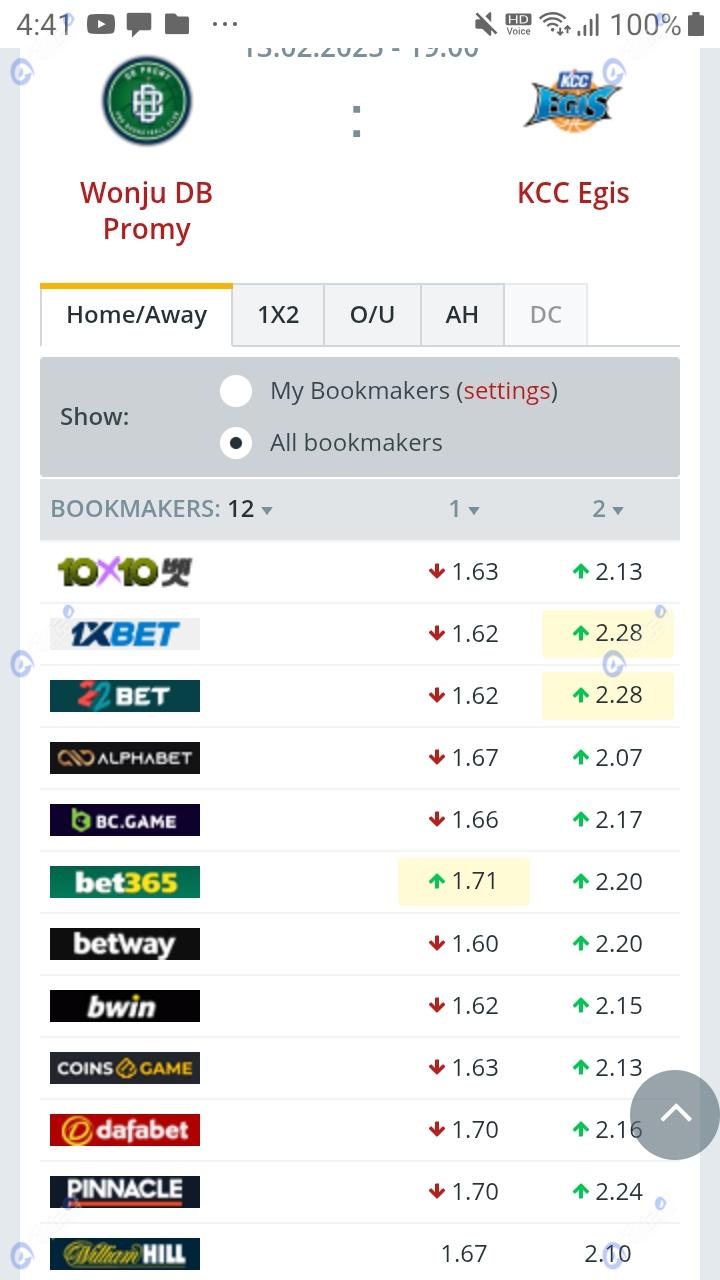The width and height of the screenshot is (720, 1280).
Task: Expand the Bookmakers: 12 sort dropdown
Action: coord(266,510)
